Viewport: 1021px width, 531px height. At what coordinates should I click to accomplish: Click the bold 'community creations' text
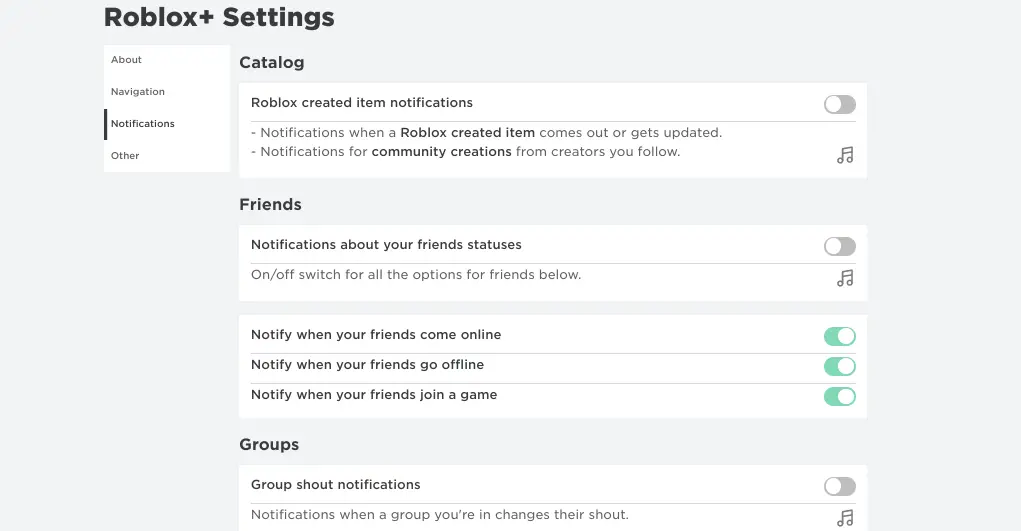441,152
